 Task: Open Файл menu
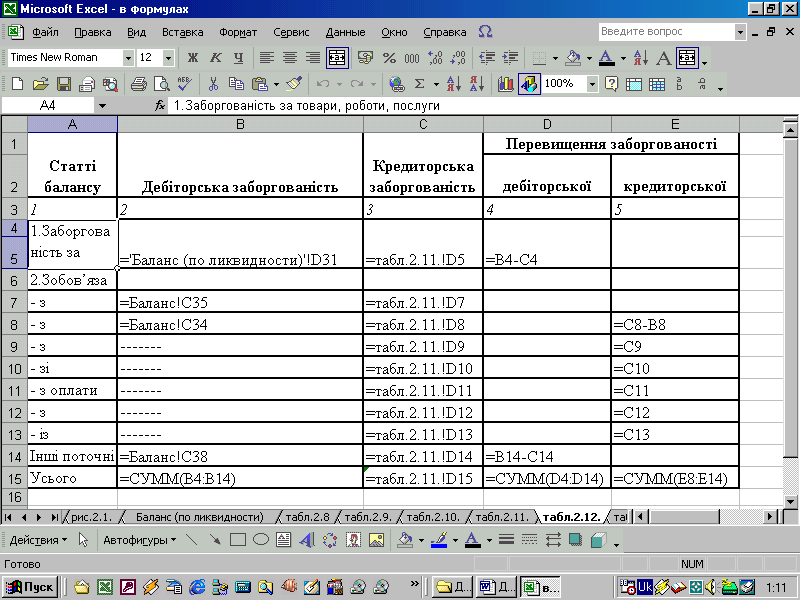coord(45,32)
